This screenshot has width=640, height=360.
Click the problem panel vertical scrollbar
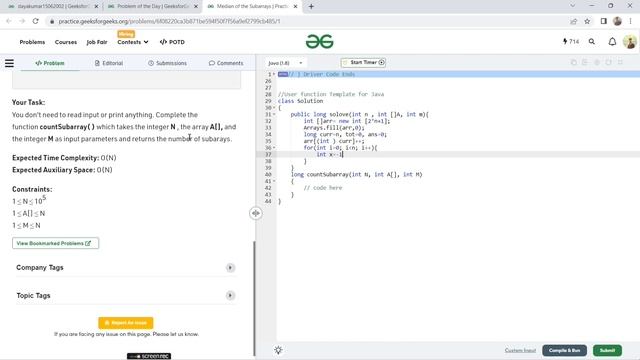pyautogui.click(x=253, y=298)
